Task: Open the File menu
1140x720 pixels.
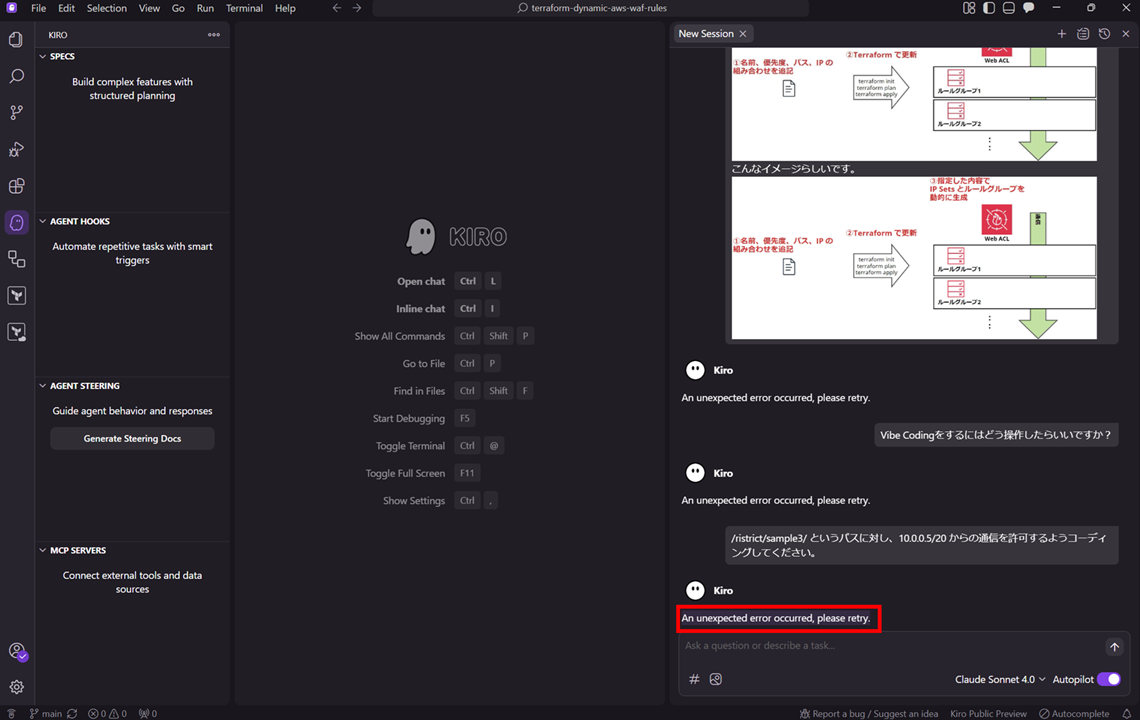Action: pos(39,8)
